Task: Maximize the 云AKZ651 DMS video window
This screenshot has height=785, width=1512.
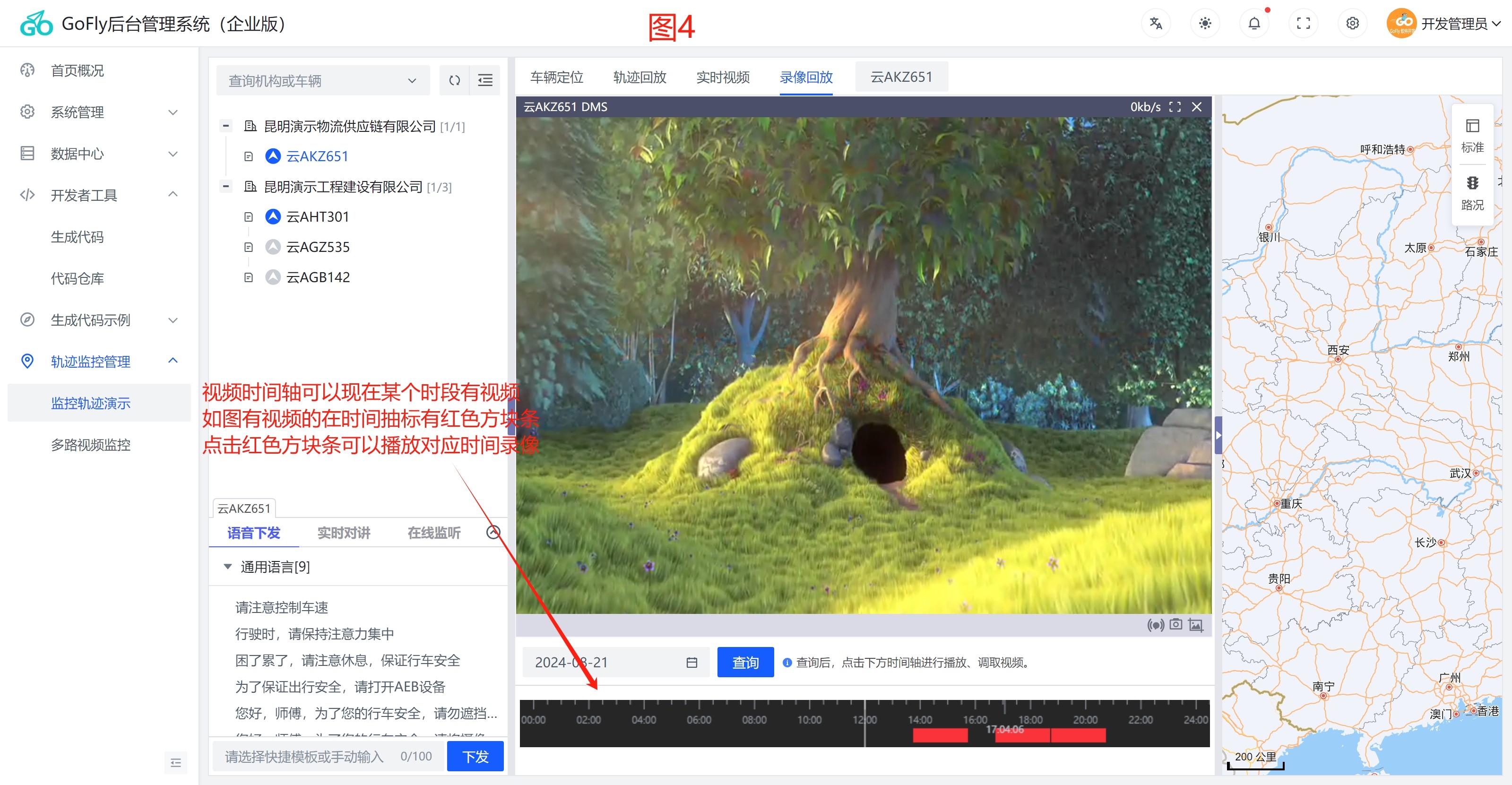Action: tap(1175, 107)
